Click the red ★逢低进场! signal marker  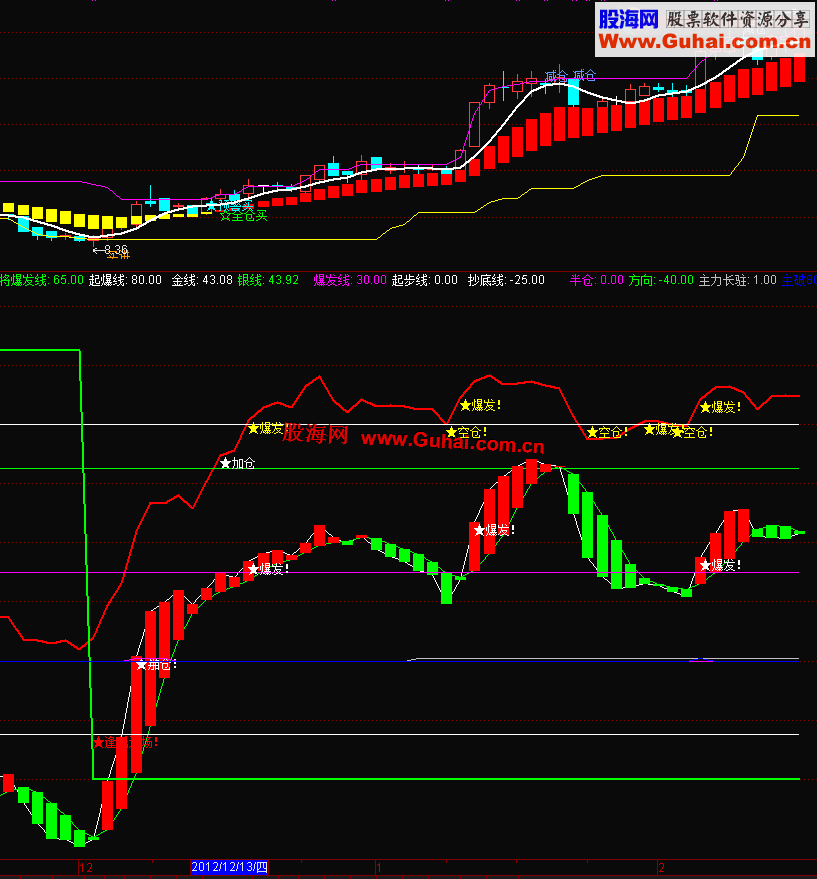coord(125,743)
